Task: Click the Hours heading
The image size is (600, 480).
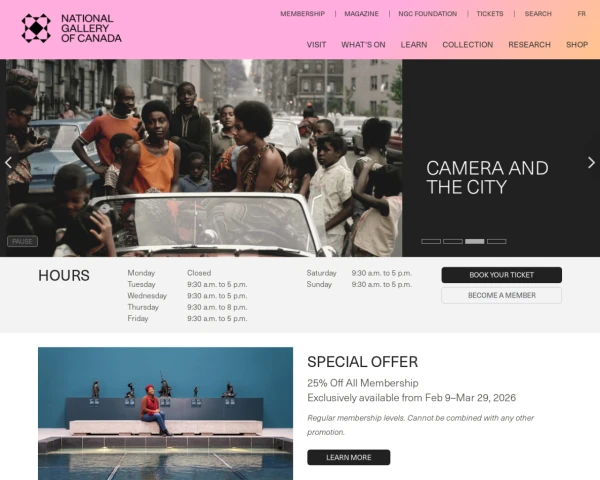Action: (64, 276)
